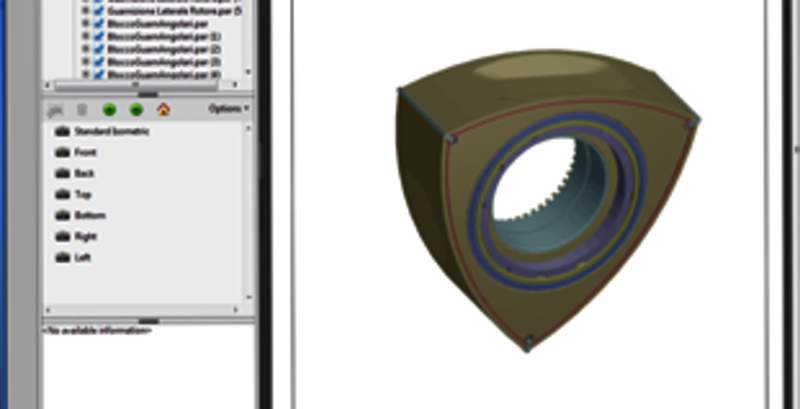
Task: Toggle checkbox for BloccoGuarniAngolari.par (1)
Action: coord(98,36)
